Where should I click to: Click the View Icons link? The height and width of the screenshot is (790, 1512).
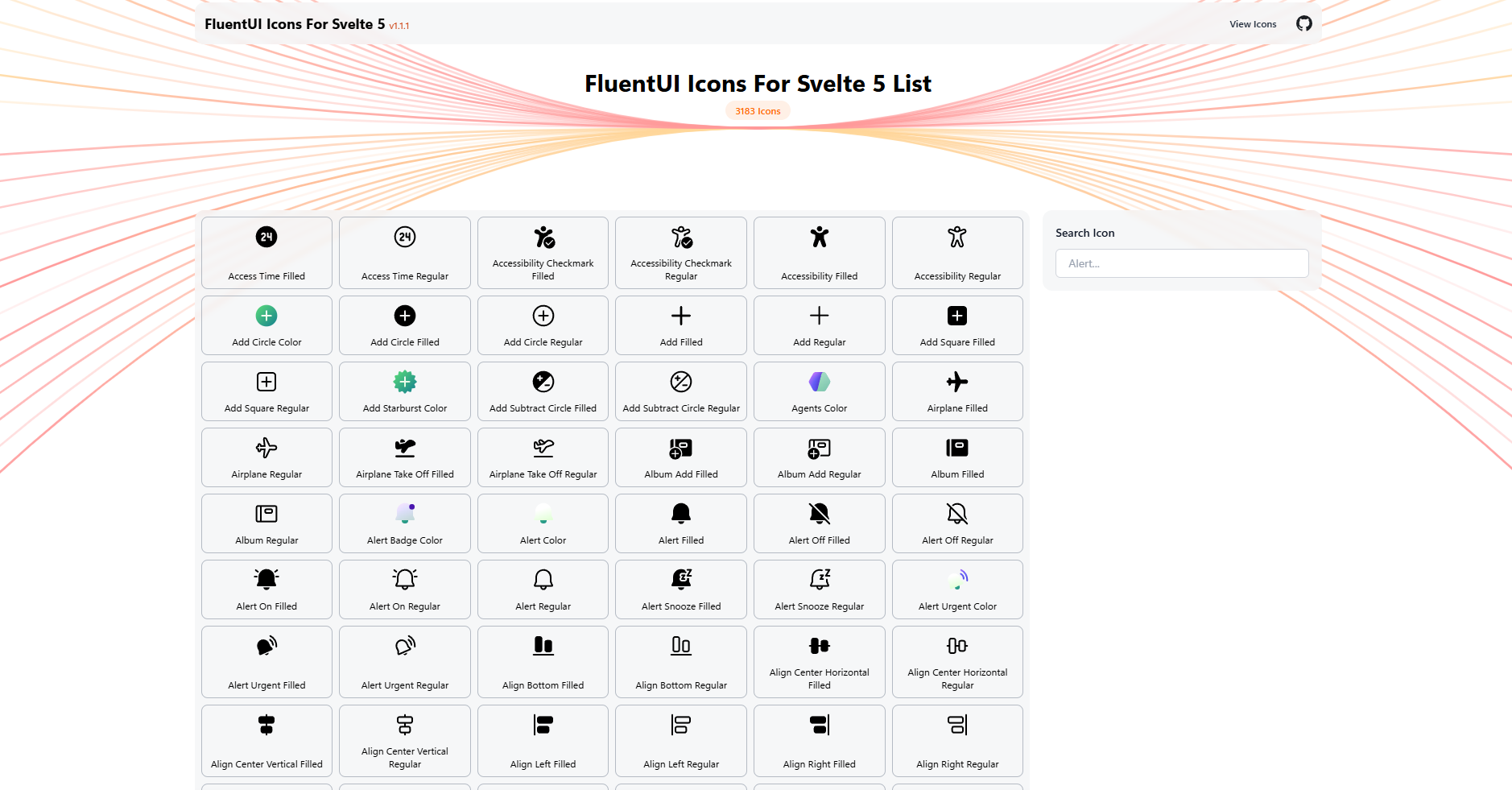[x=1253, y=24]
